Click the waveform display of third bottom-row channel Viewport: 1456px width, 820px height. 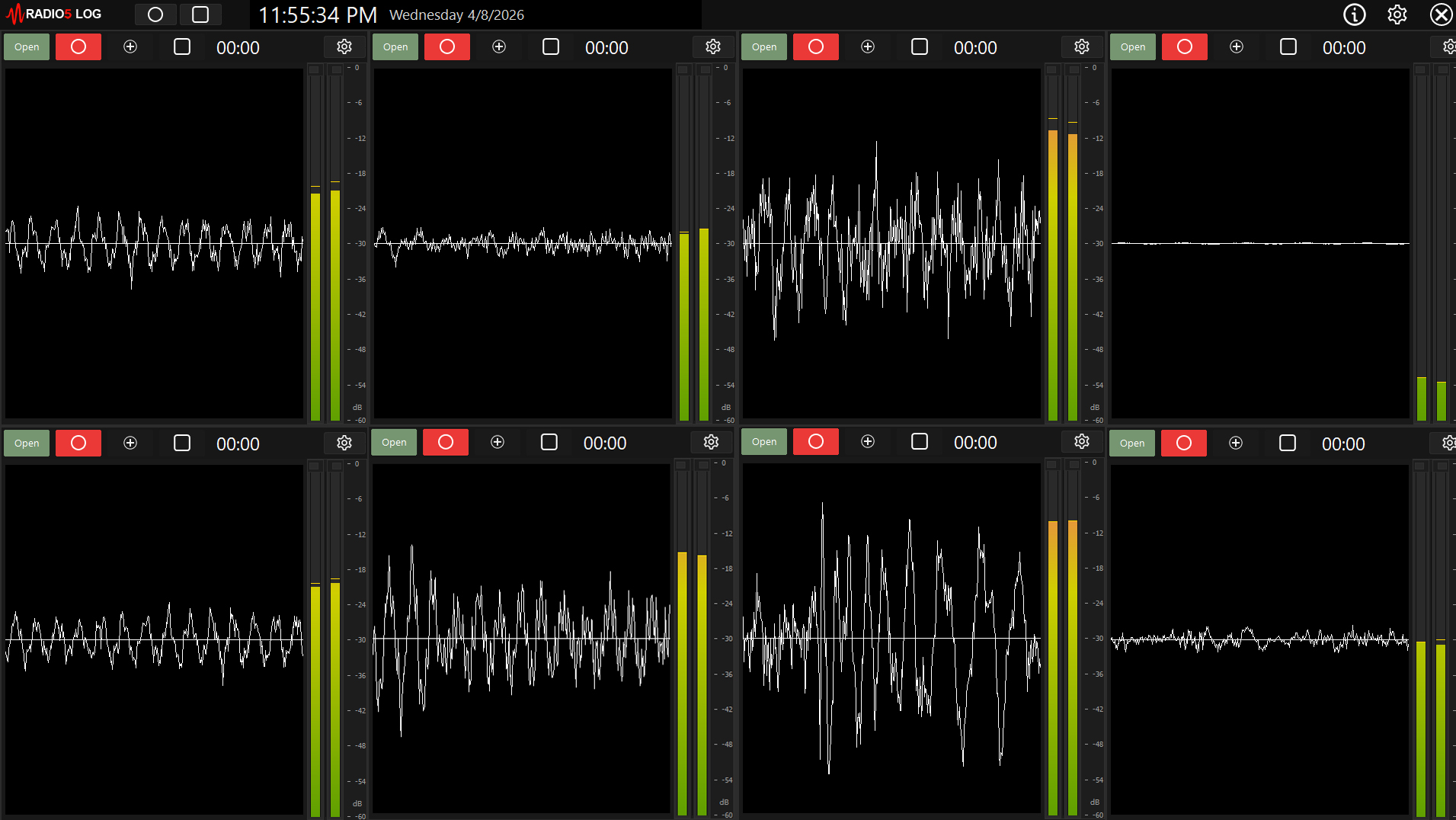pyautogui.click(x=891, y=639)
